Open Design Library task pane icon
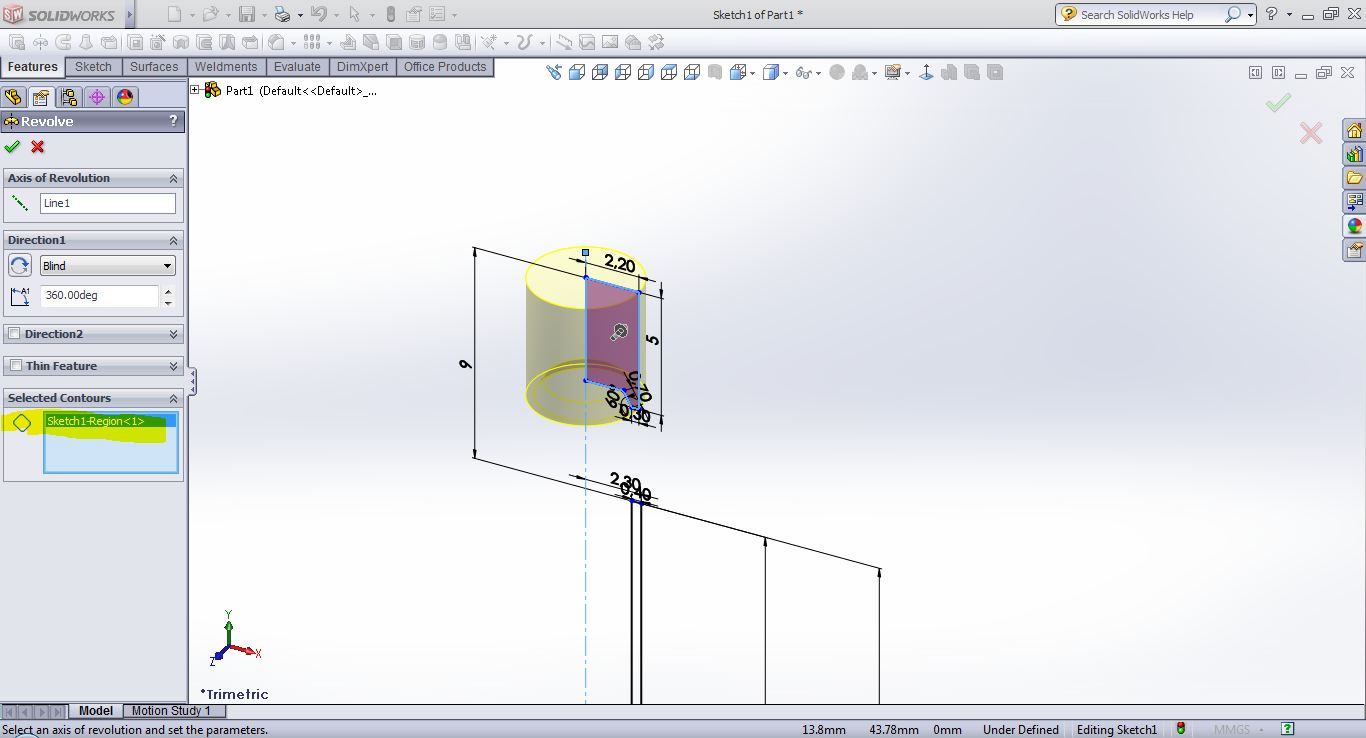Screen dimensions: 1366x738 pos(1354,155)
